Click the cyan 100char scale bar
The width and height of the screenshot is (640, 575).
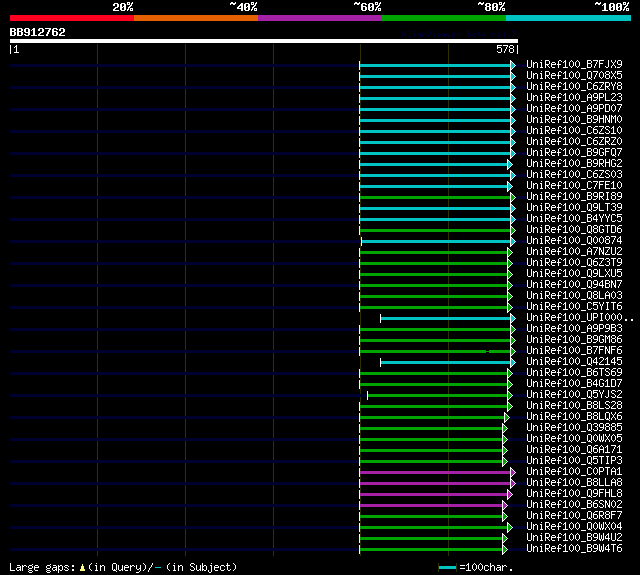click(x=447, y=567)
